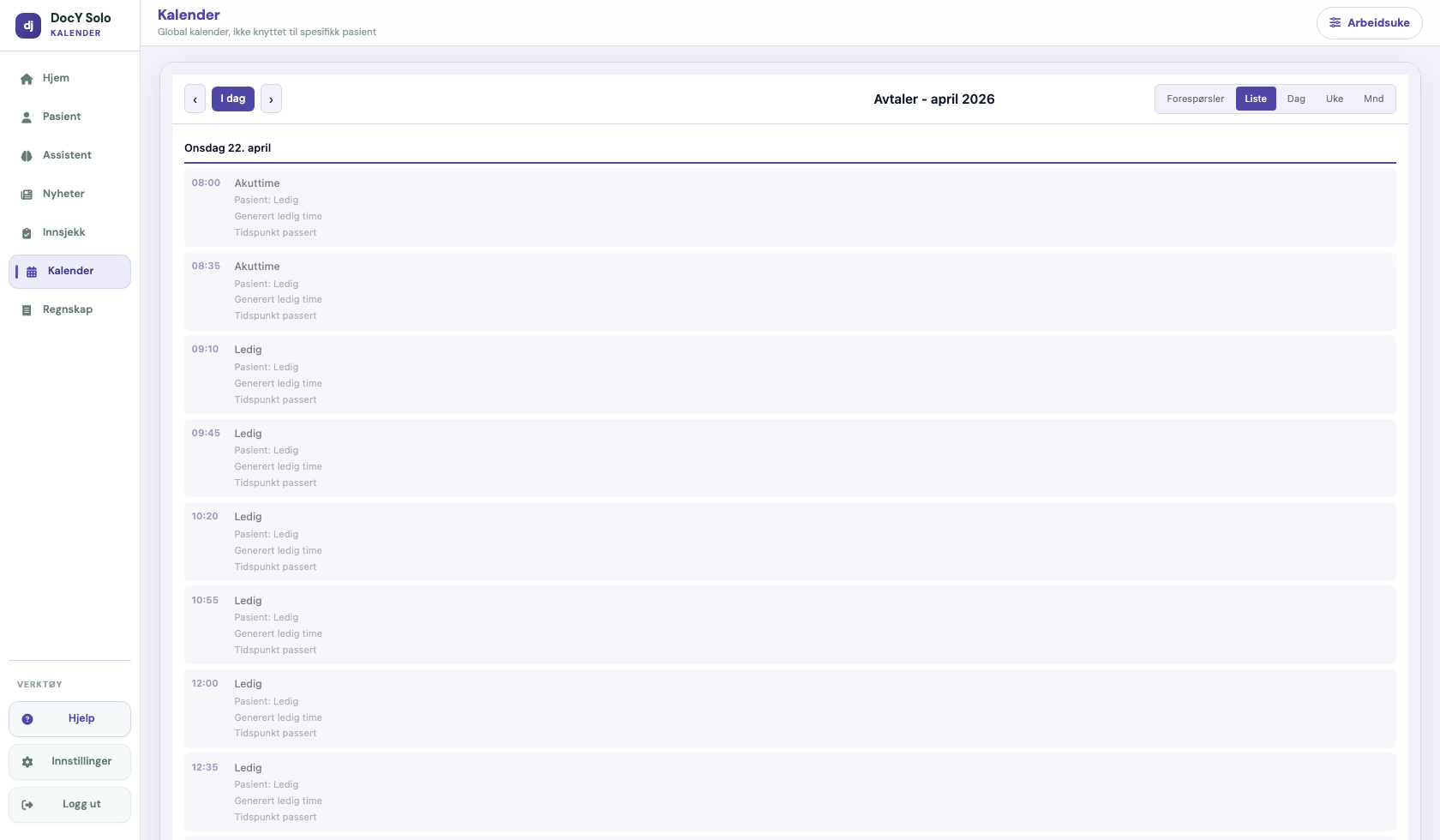
Task: Open Regnskap from the sidebar
Action: pos(69,309)
